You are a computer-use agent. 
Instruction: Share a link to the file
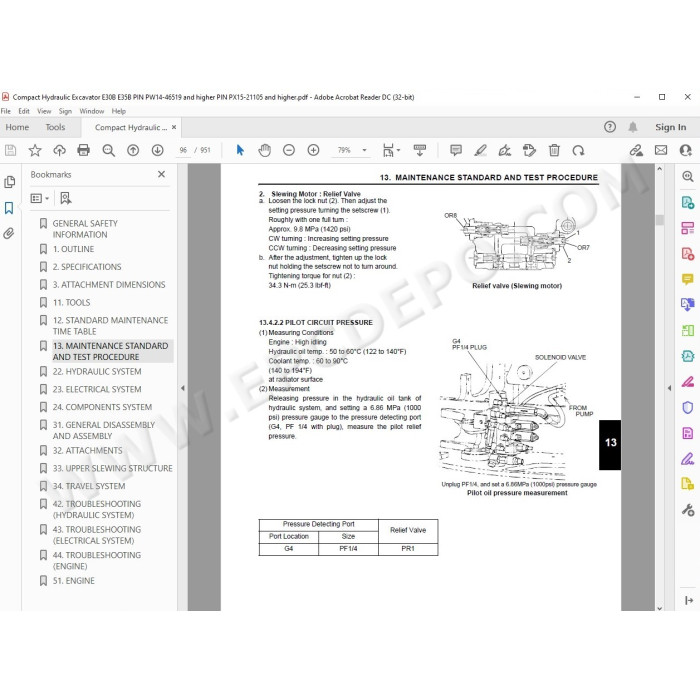click(636, 150)
